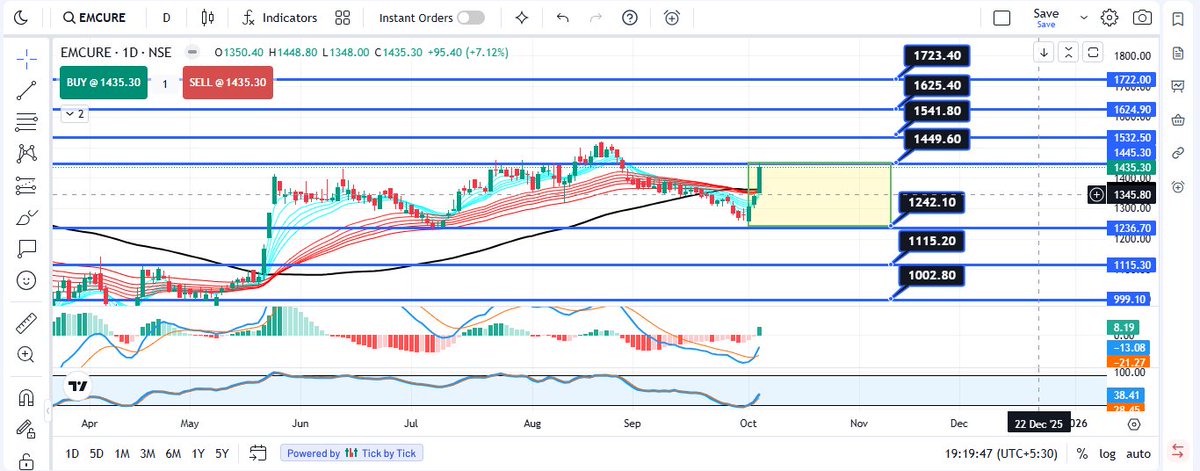Click the plus button beside the 1345.80 price
The width and height of the screenshot is (1200, 471).
1097,193
